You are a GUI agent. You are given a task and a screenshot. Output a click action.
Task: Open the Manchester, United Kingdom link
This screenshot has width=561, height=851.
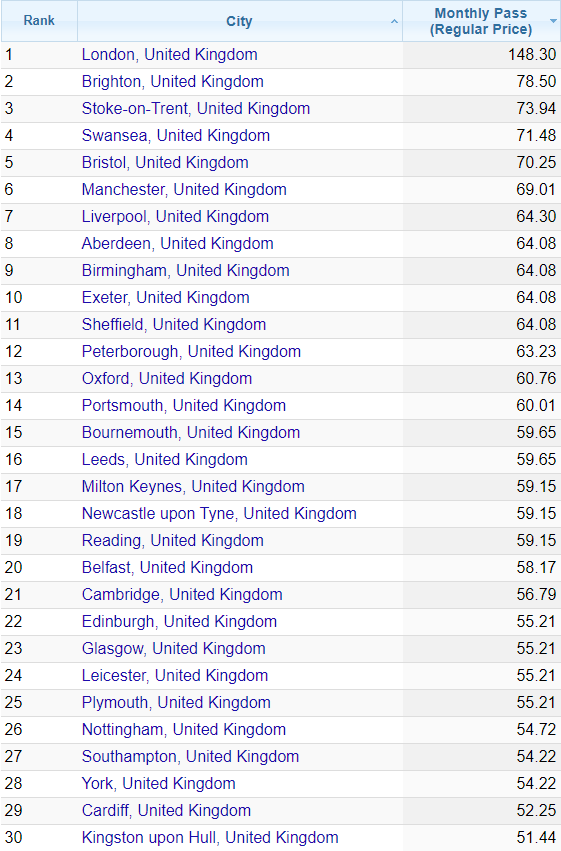coord(184,190)
